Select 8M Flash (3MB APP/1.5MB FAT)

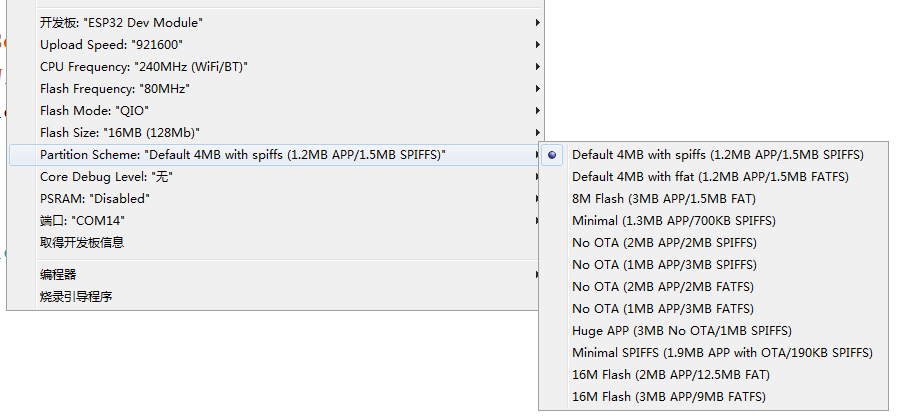[x=714, y=199]
